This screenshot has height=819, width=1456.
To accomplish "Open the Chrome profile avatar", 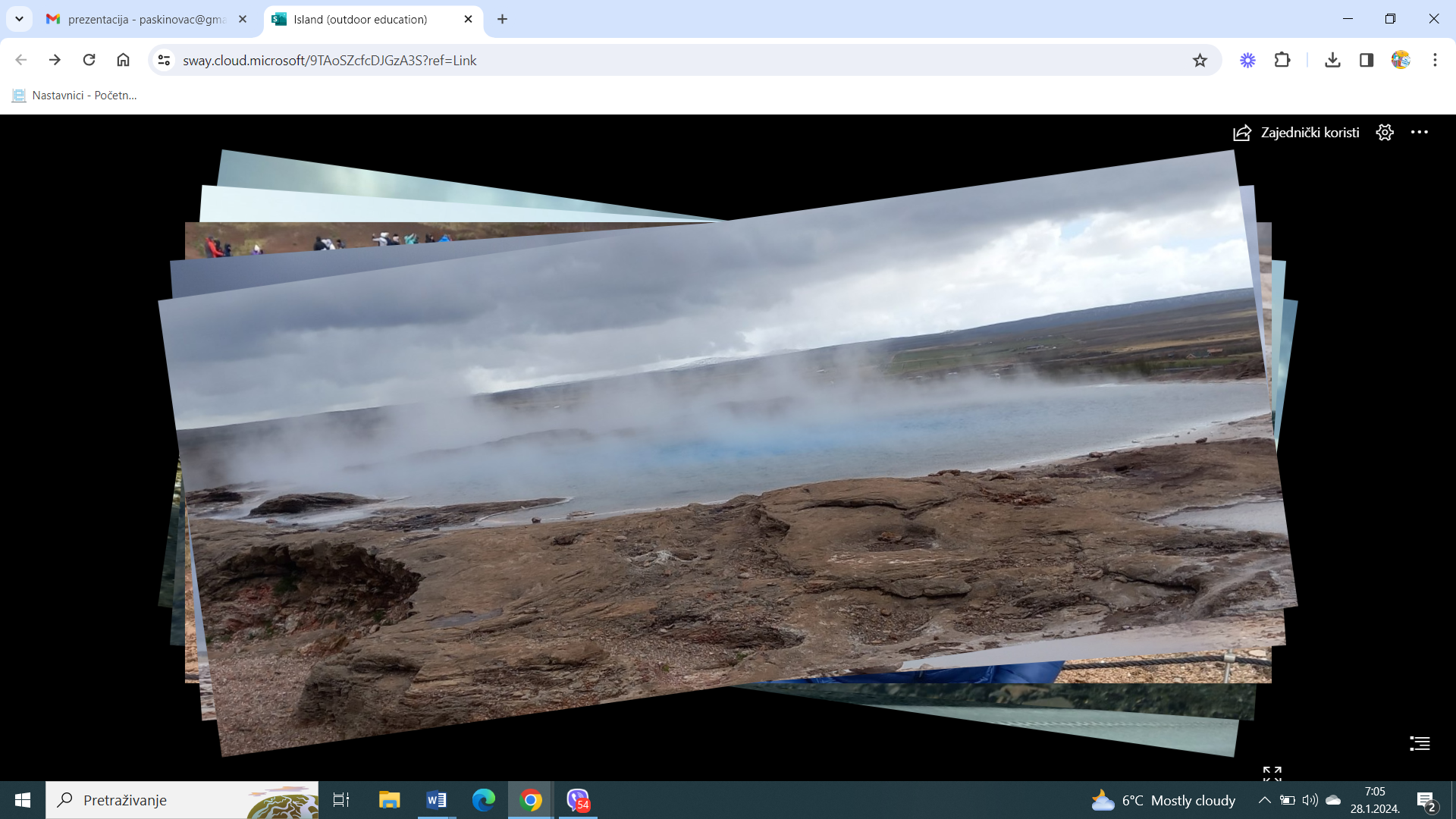I will point(1401,60).
